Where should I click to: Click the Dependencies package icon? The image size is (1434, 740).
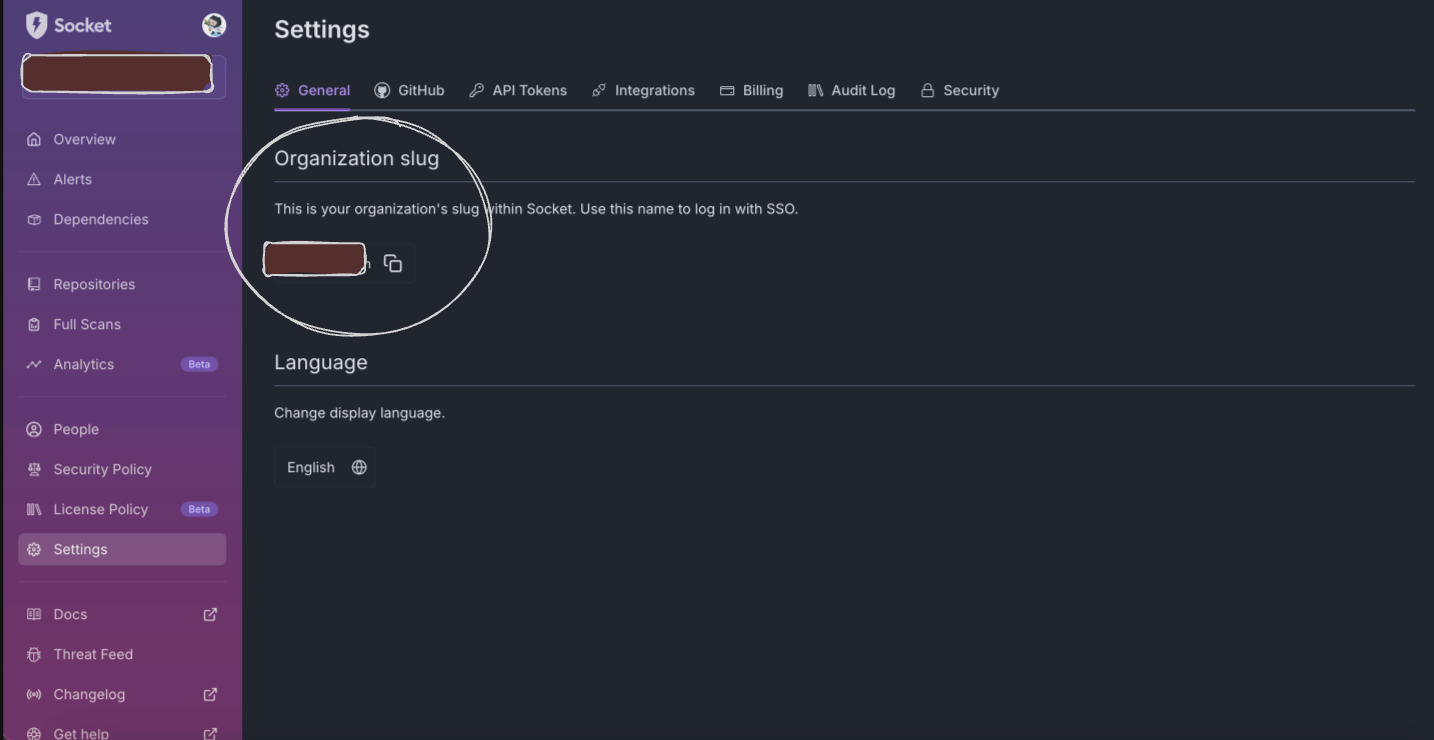tap(34, 219)
